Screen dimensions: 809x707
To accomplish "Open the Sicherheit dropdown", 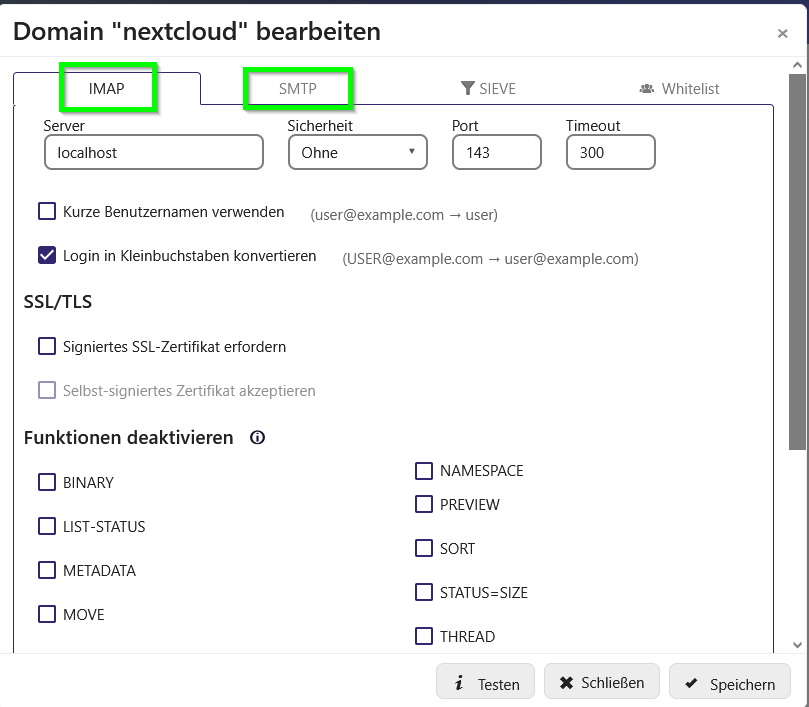I will 358,152.
